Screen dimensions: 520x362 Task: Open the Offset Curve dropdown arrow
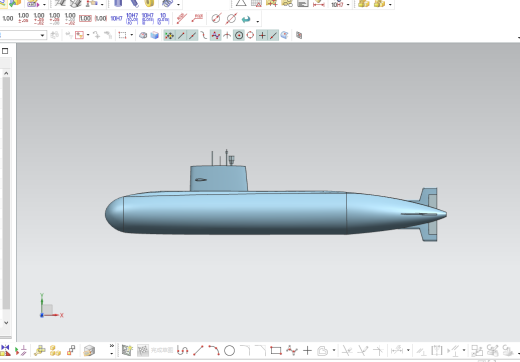(x=334, y=351)
